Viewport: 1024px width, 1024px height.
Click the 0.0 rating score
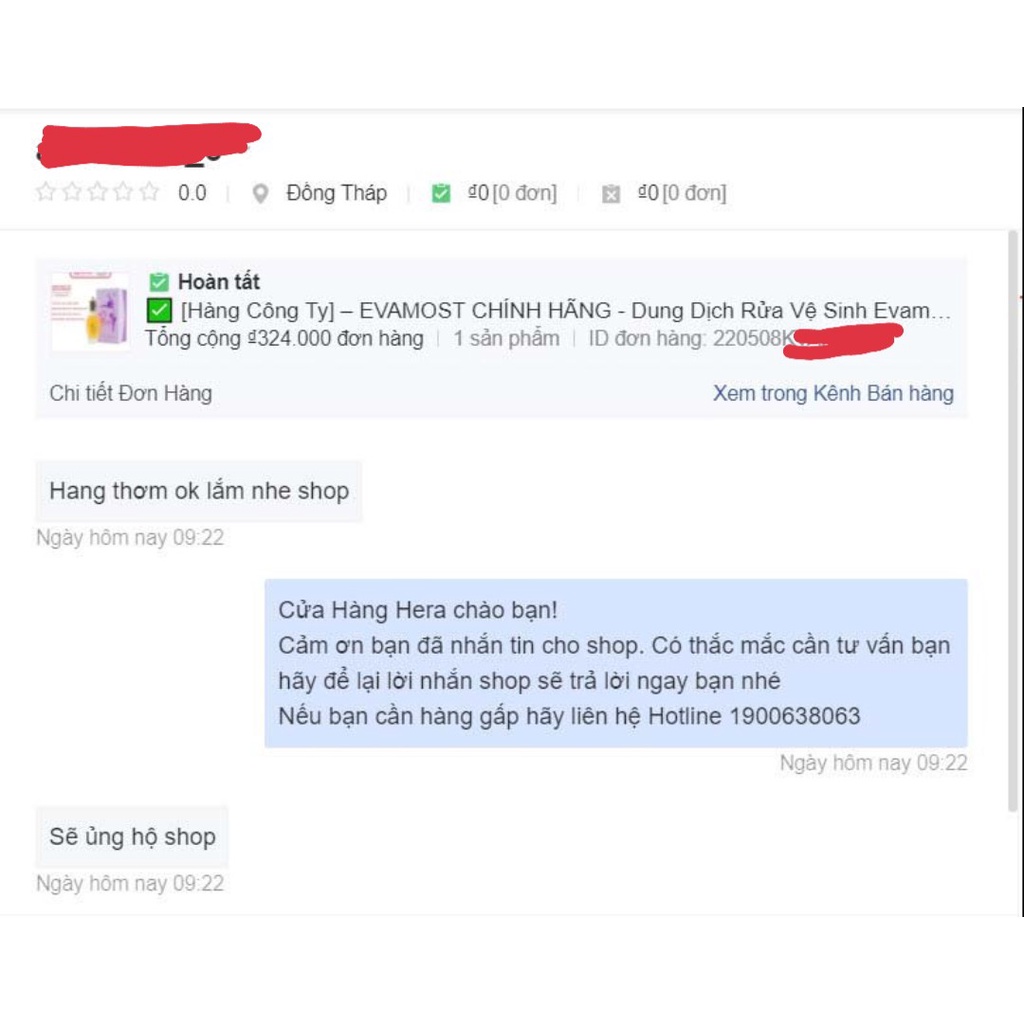coord(192,193)
